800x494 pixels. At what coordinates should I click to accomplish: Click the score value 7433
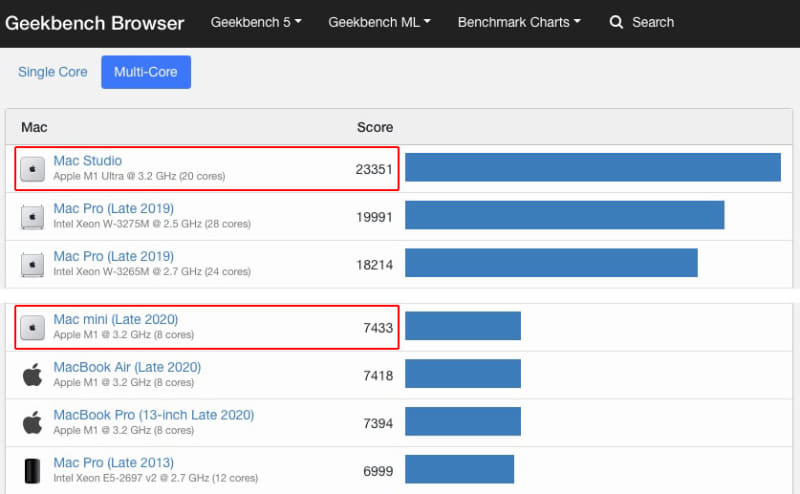pyautogui.click(x=378, y=328)
